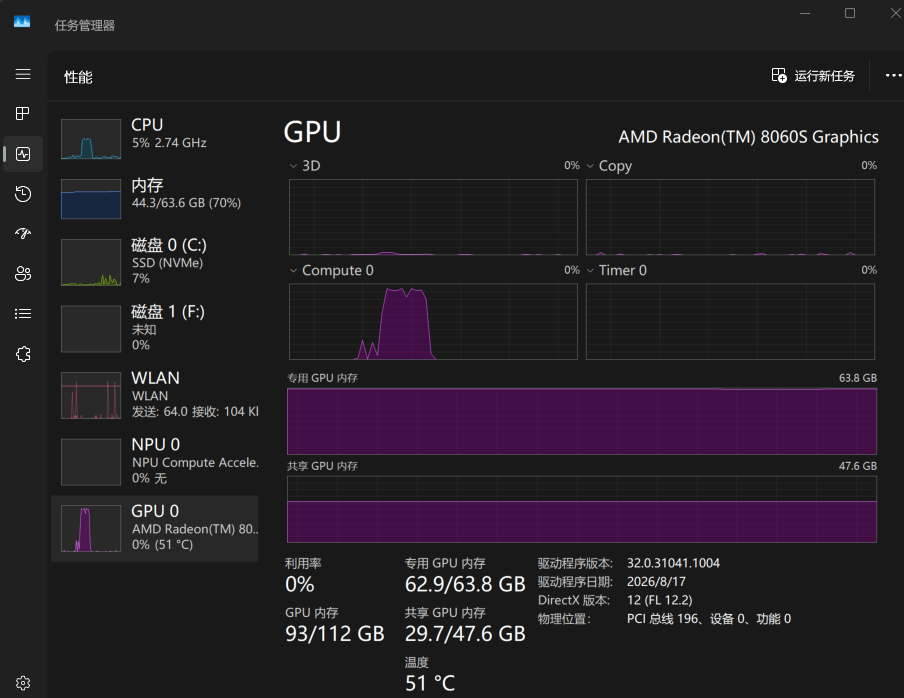Open the Timer 0 graph dropdown
This screenshot has width=904, height=698.
point(590,270)
